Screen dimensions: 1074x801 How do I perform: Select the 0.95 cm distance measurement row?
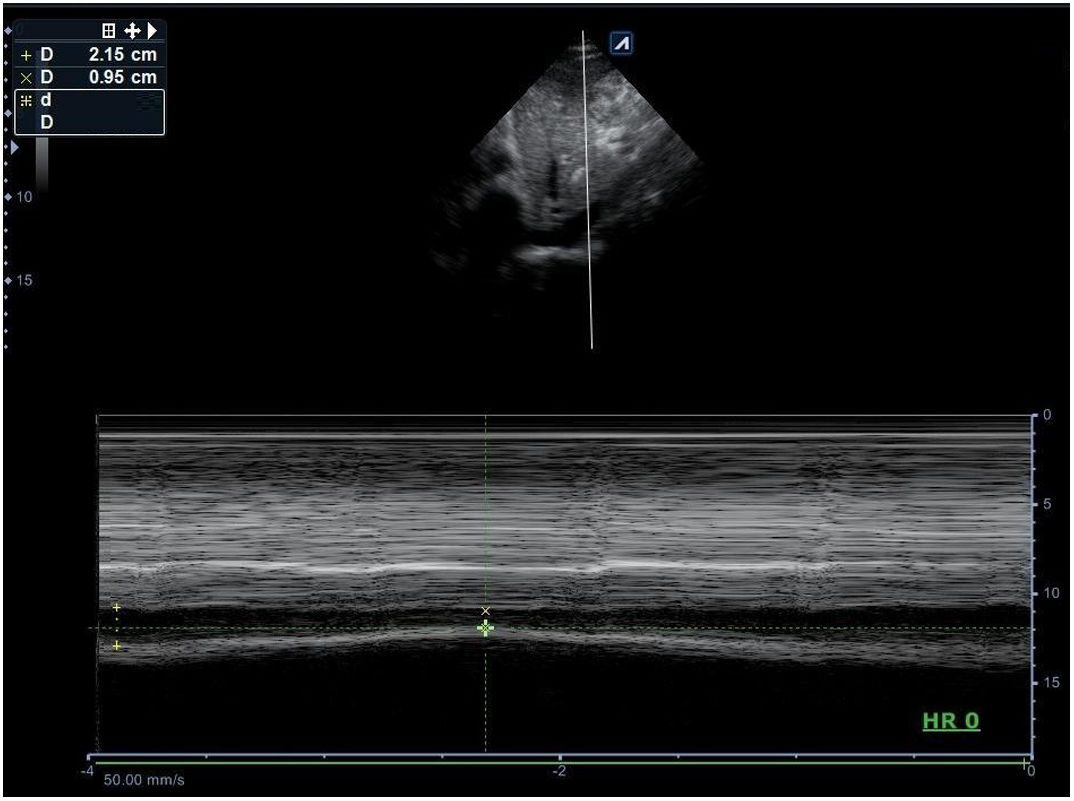[x=90, y=77]
